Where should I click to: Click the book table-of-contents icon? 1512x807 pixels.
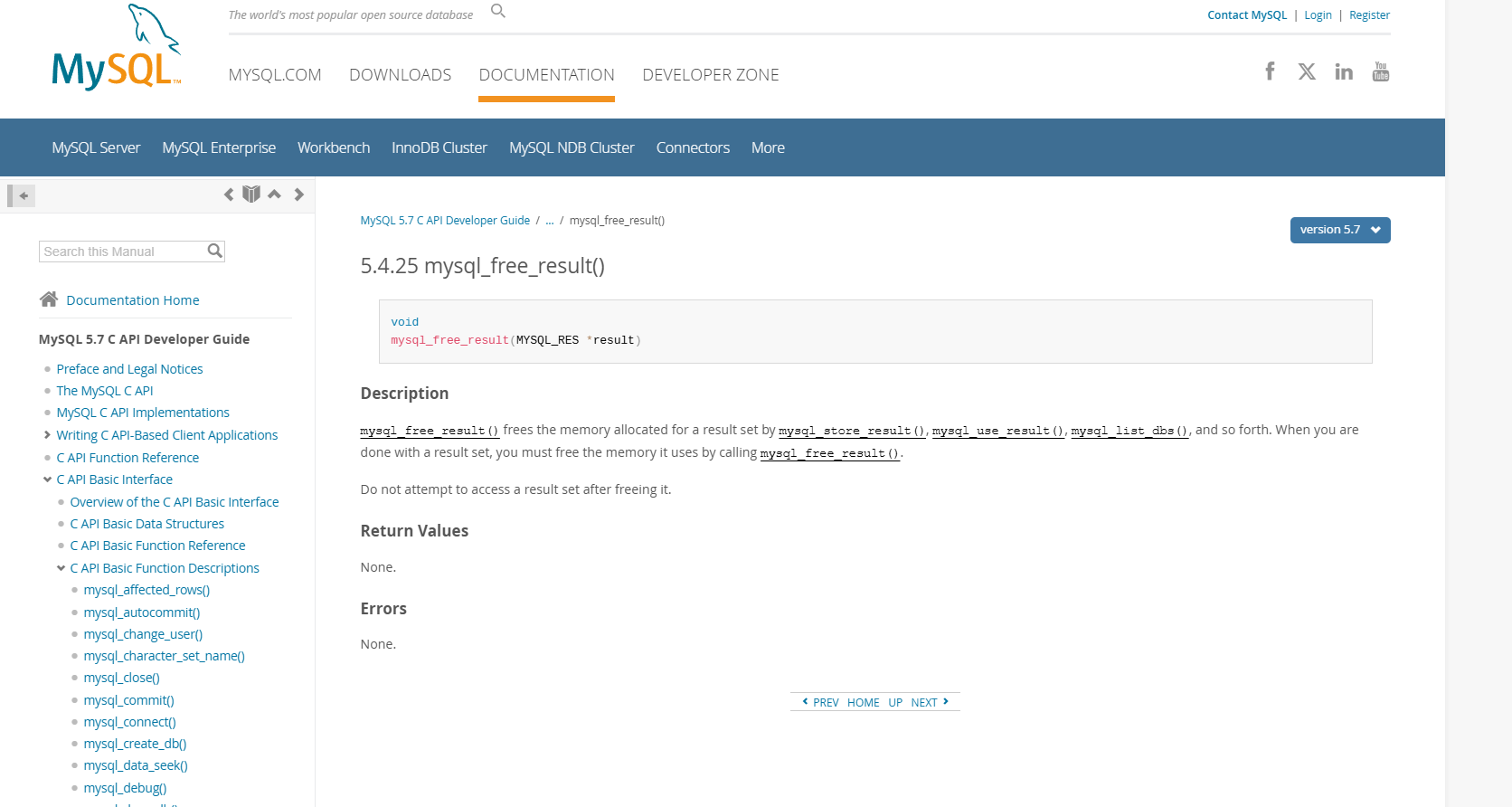click(x=251, y=195)
